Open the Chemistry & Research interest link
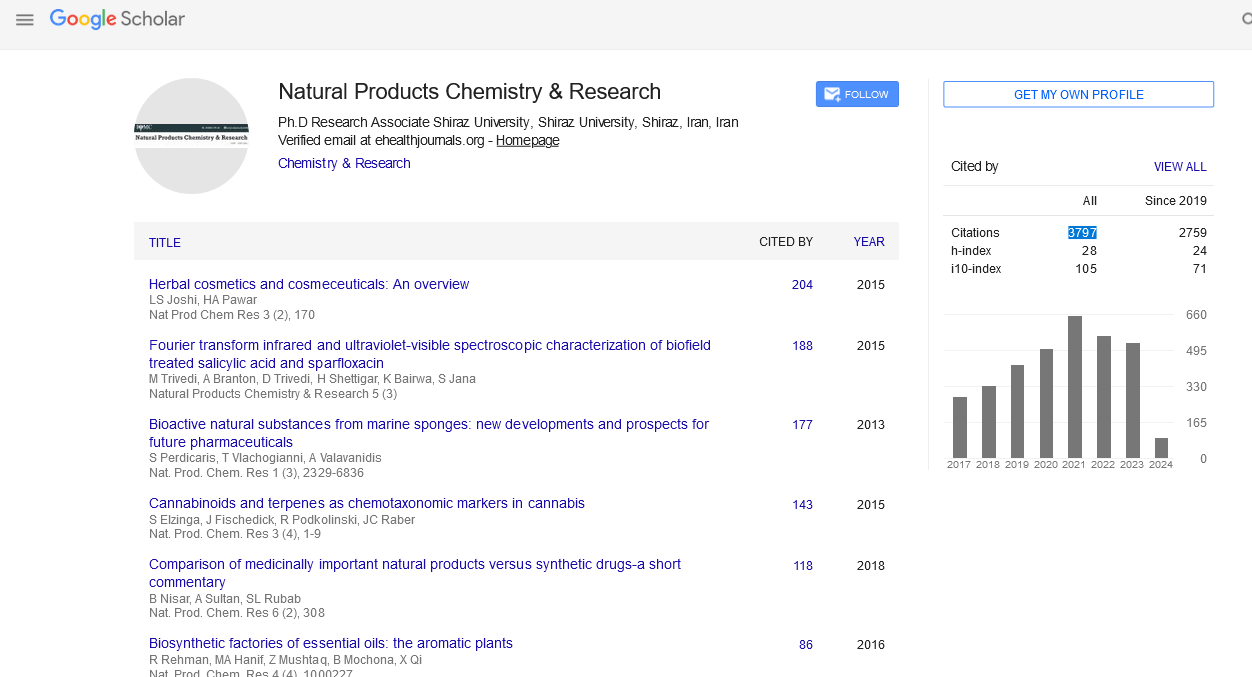This screenshot has width=1252, height=677. point(344,163)
